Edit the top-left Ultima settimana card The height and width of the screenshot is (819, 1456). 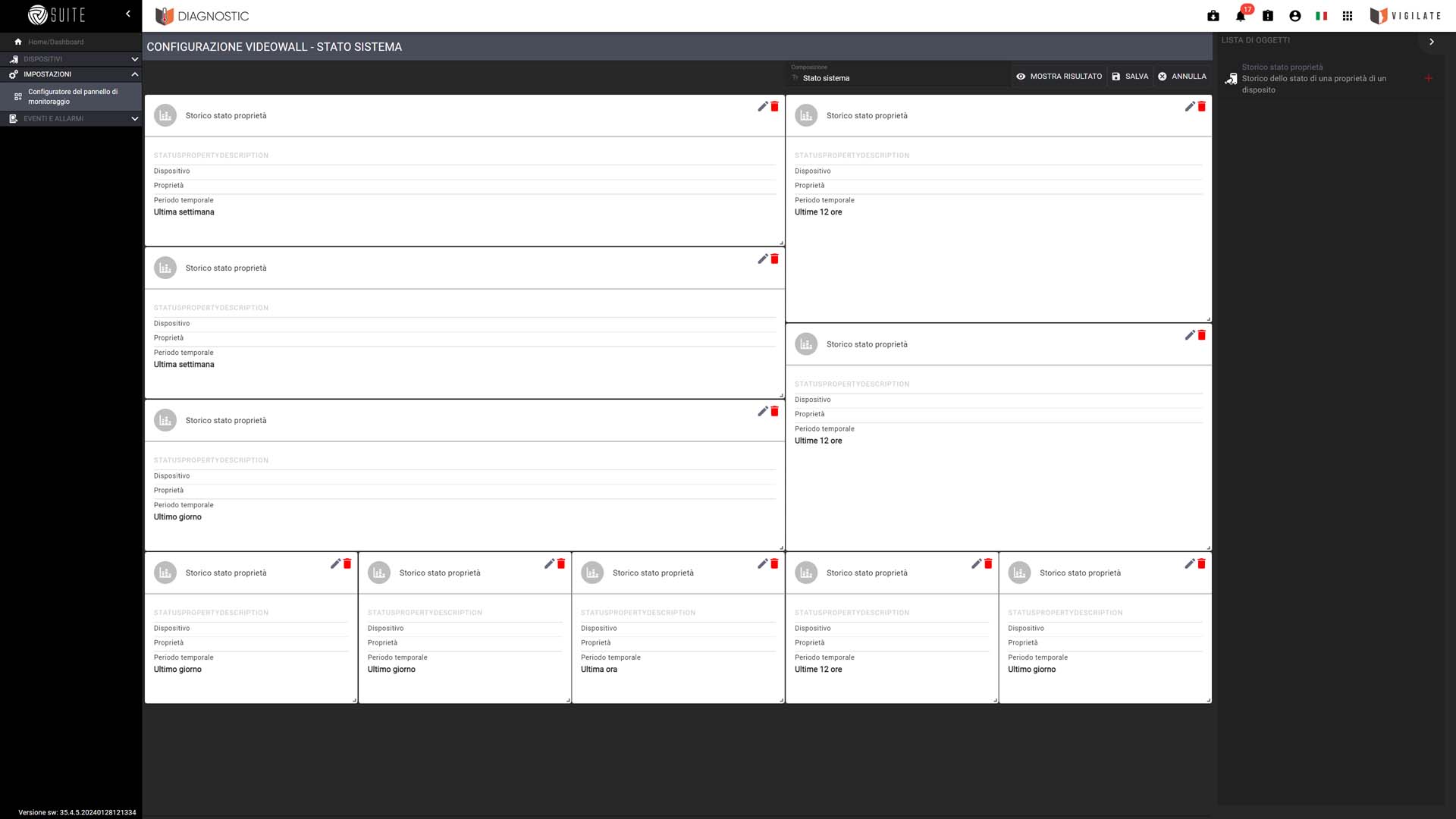click(763, 107)
